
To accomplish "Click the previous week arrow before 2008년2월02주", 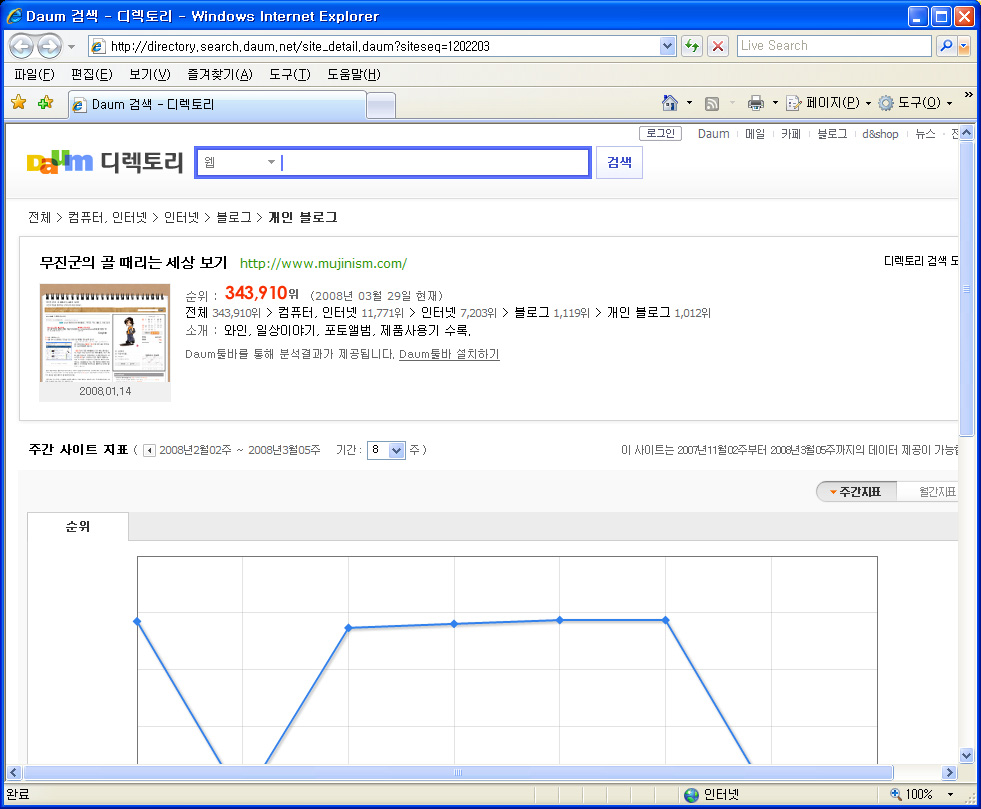I will point(149,450).
